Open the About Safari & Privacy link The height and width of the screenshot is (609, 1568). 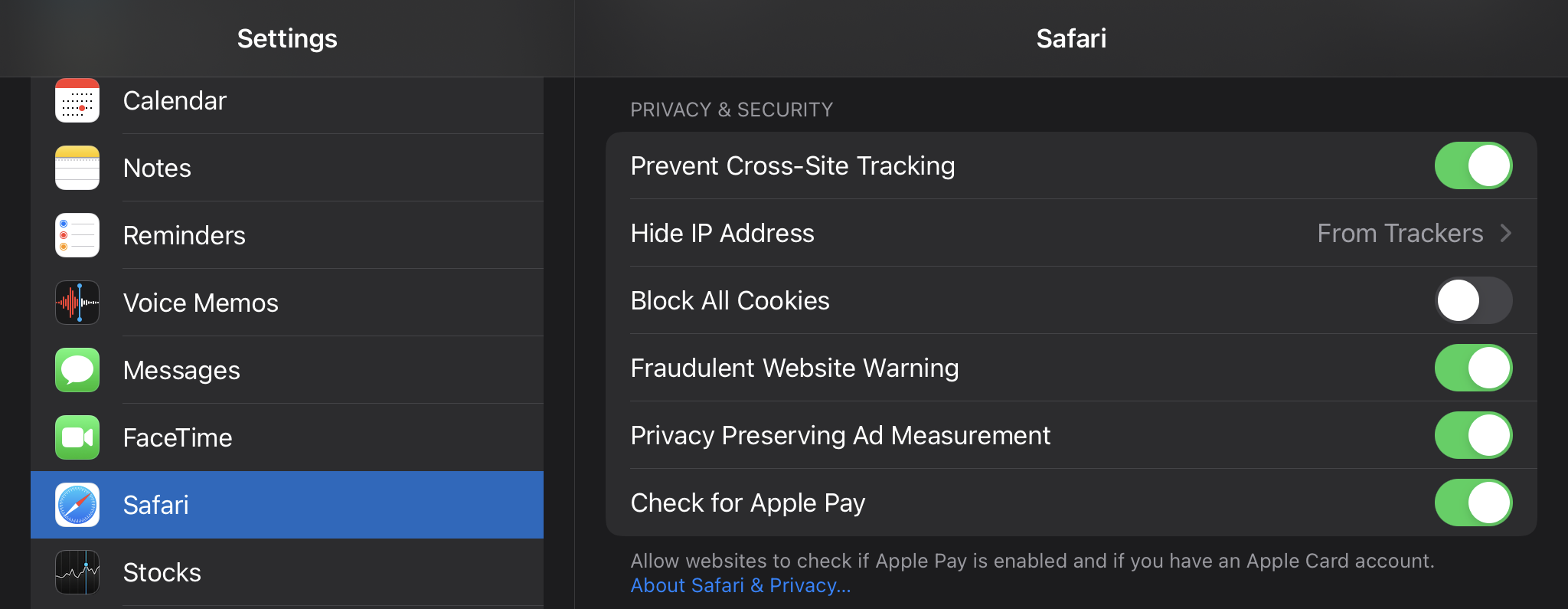pyautogui.click(x=740, y=584)
